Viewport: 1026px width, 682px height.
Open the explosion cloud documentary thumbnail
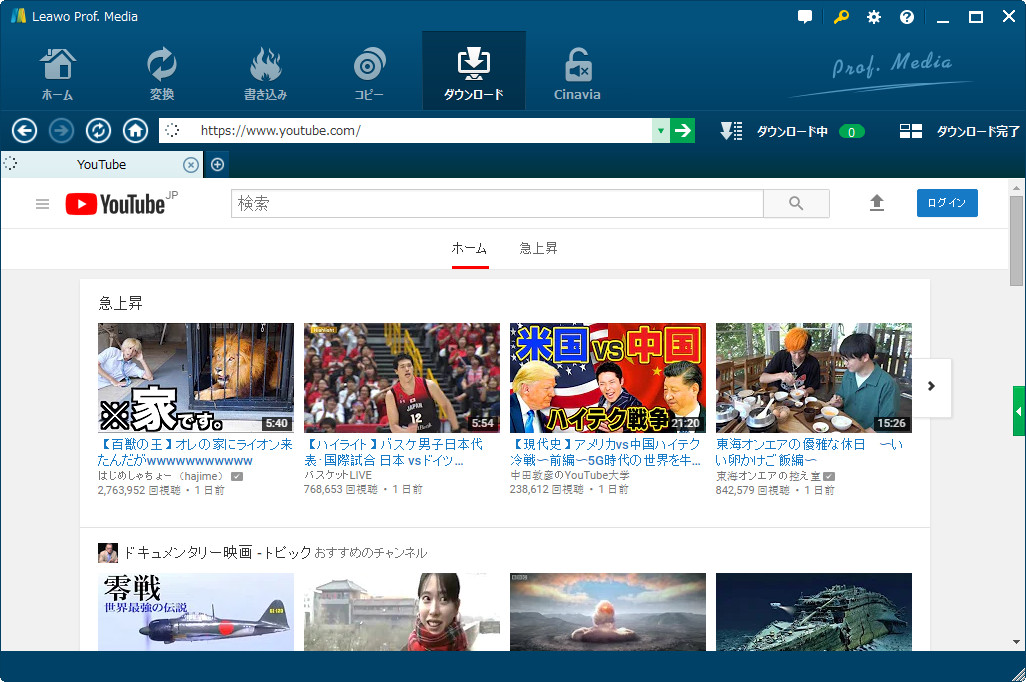(x=608, y=612)
